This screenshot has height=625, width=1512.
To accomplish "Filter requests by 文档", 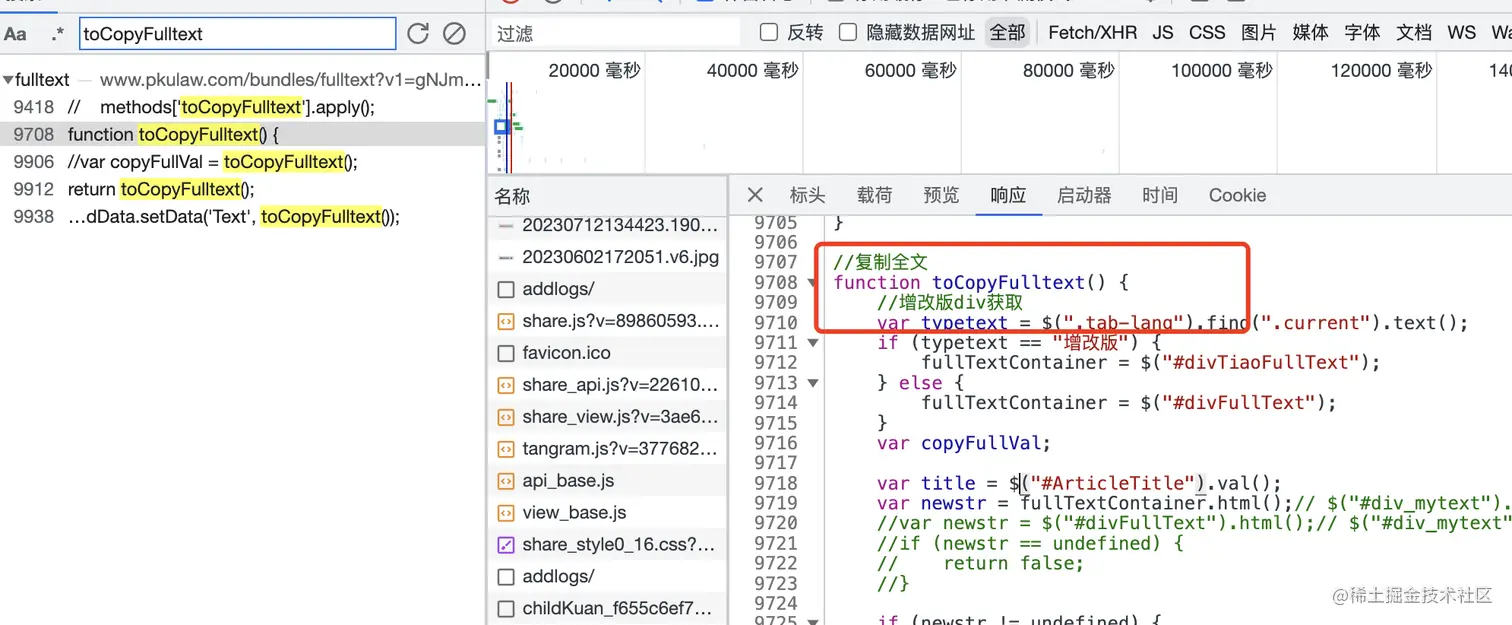I will [x=1414, y=33].
